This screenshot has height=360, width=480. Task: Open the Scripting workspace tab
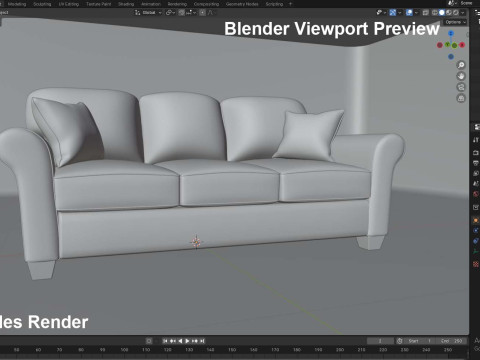274,4
